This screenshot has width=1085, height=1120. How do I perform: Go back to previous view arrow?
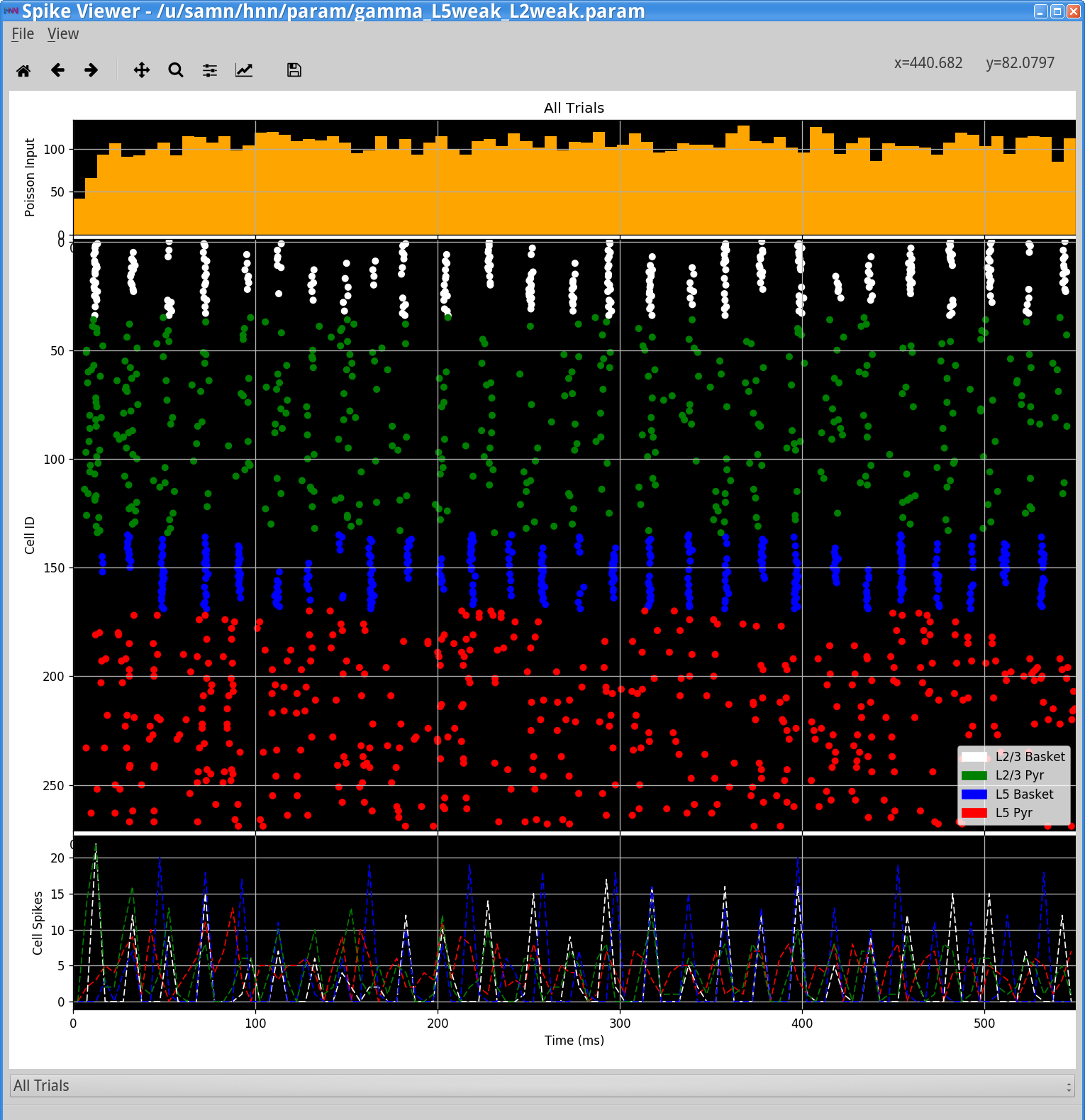pyautogui.click(x=57, y=70)
